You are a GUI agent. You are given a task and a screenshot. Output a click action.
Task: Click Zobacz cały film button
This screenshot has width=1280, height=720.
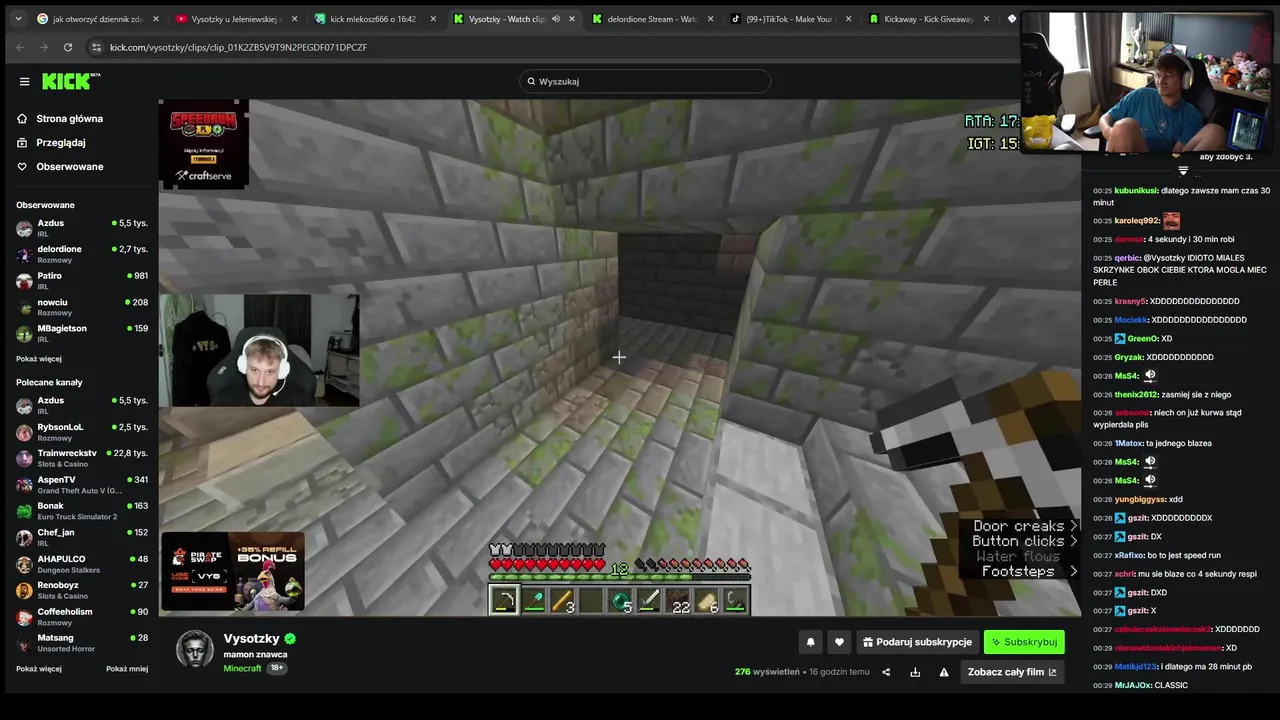(x=1011, y=672)
